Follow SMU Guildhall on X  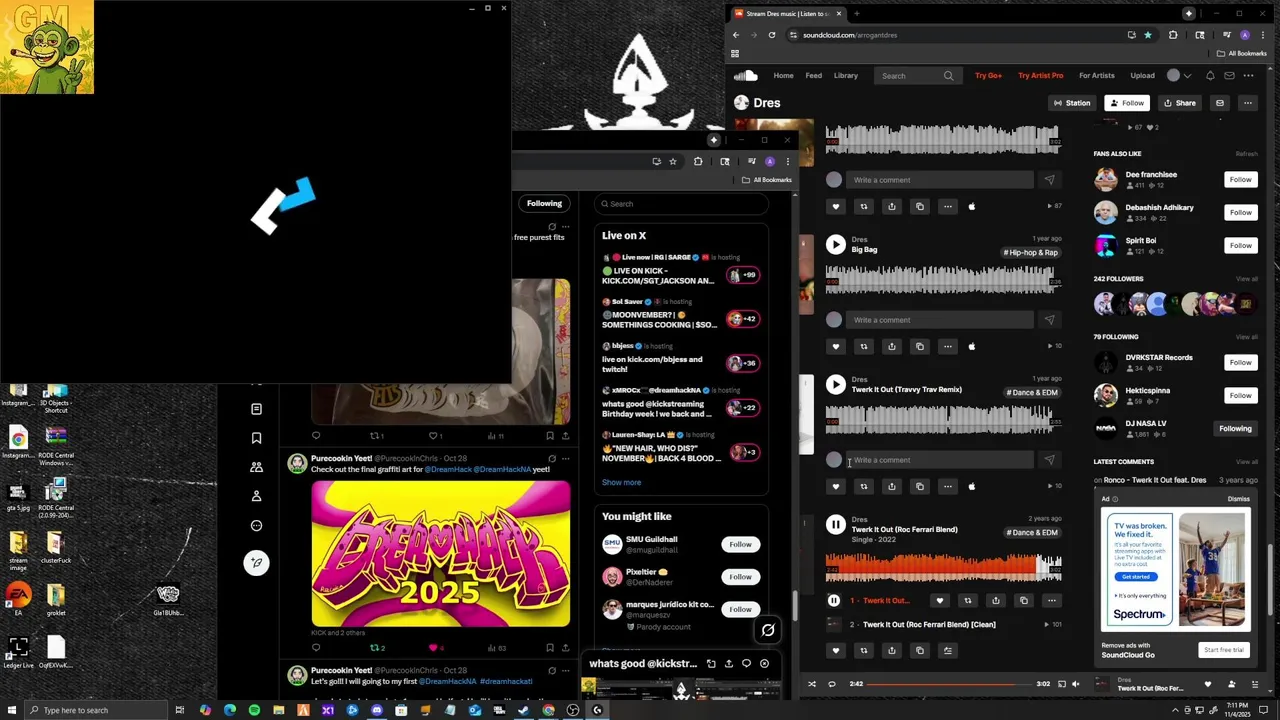pos(740,544)
